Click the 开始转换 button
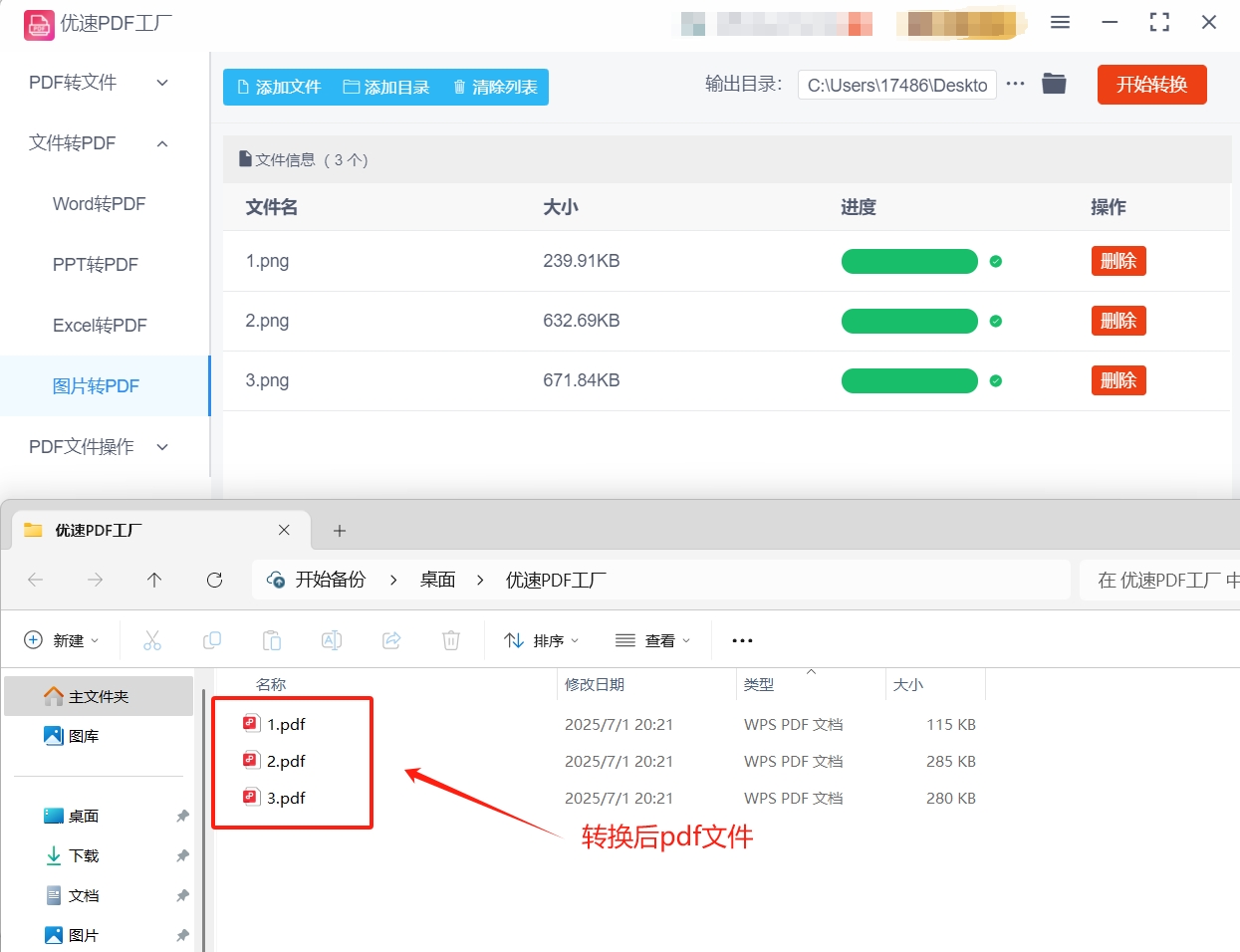The image size is (1240, 952). click(x=1151, y=84)
